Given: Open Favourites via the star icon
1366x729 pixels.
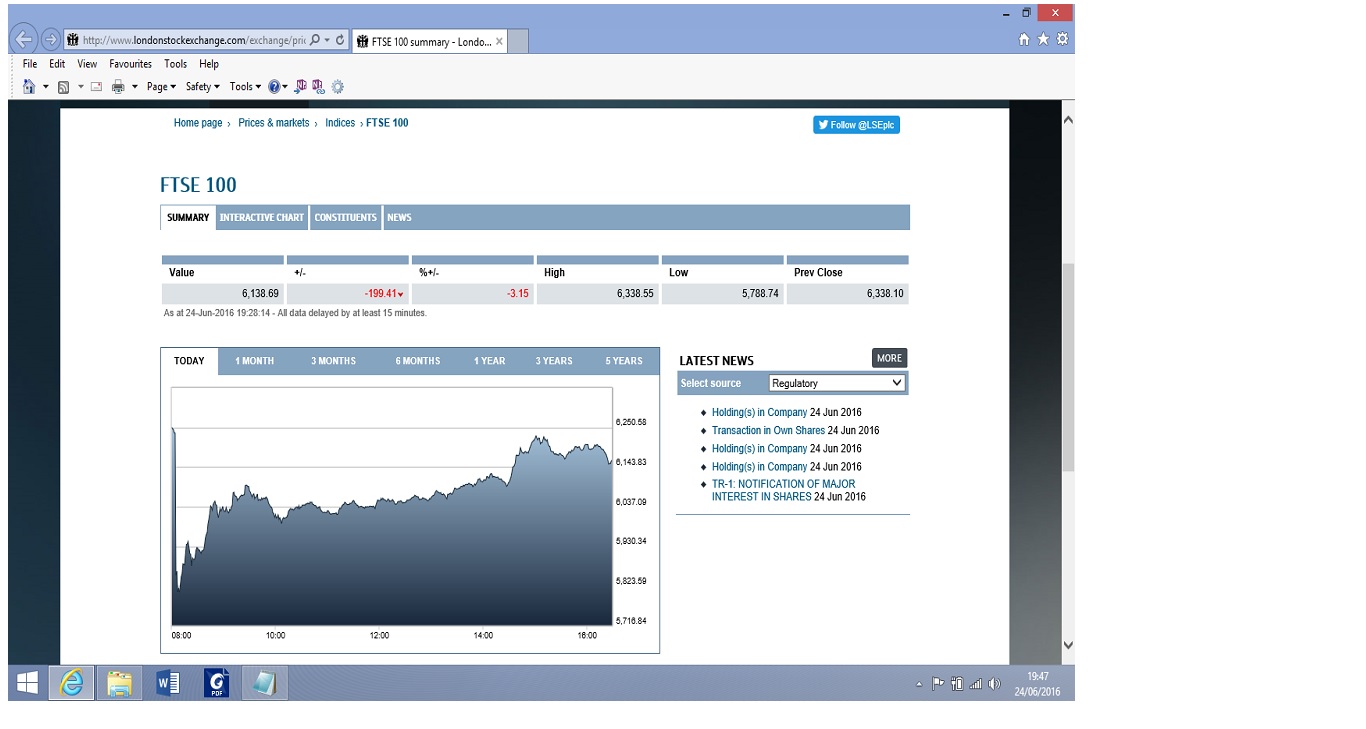Looking at the screenshot, I should click(x=1043, y=39).
